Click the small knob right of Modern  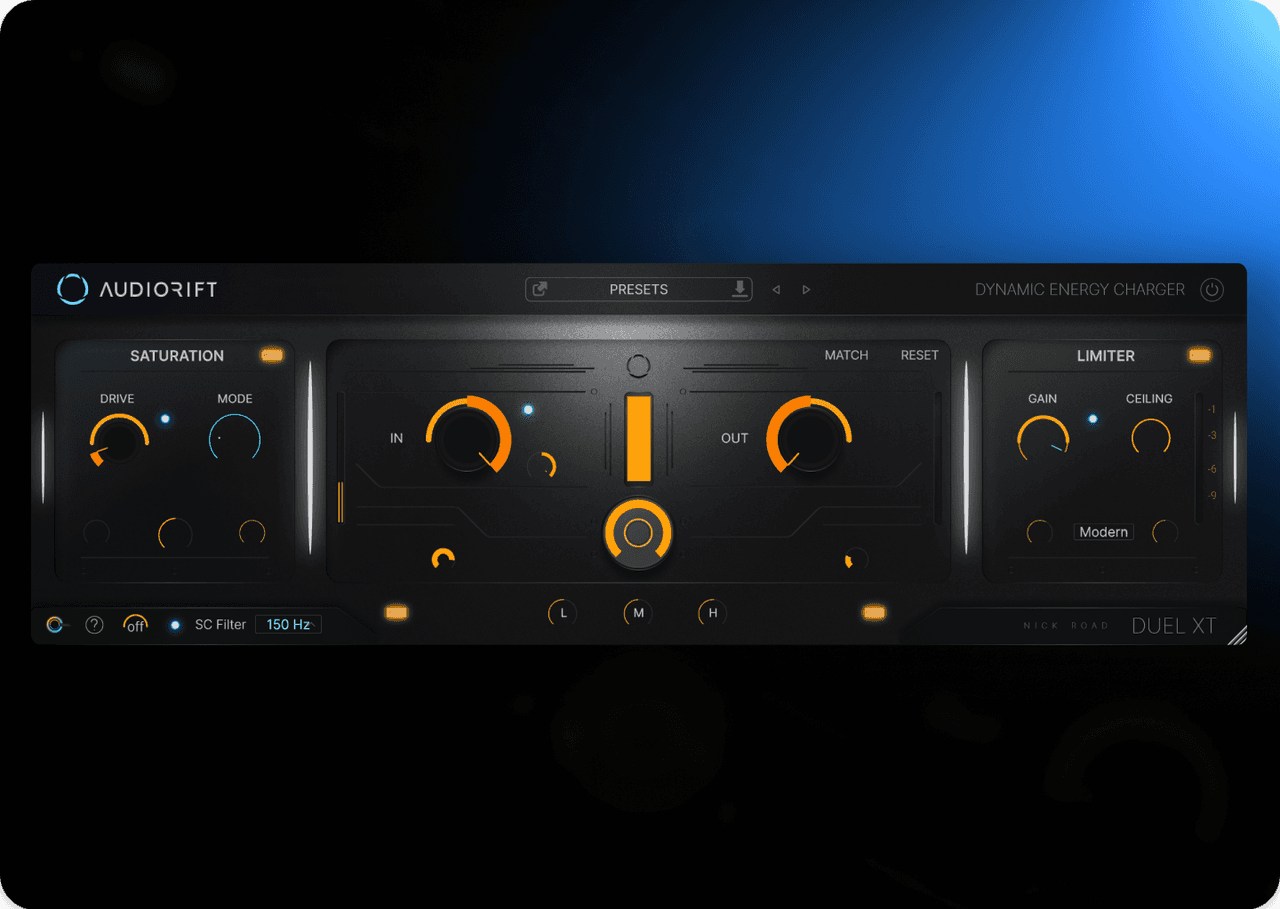click(1165, 532)
